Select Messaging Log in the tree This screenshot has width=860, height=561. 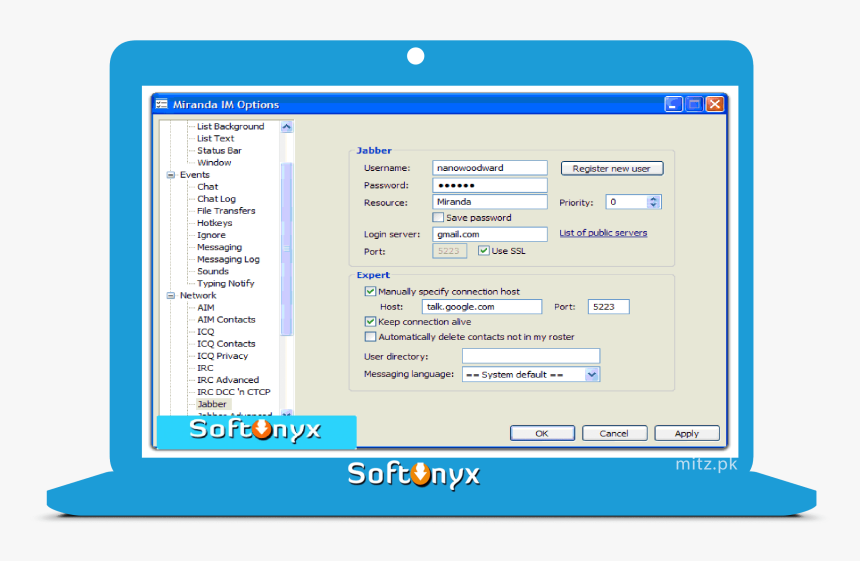click(228, 259)
